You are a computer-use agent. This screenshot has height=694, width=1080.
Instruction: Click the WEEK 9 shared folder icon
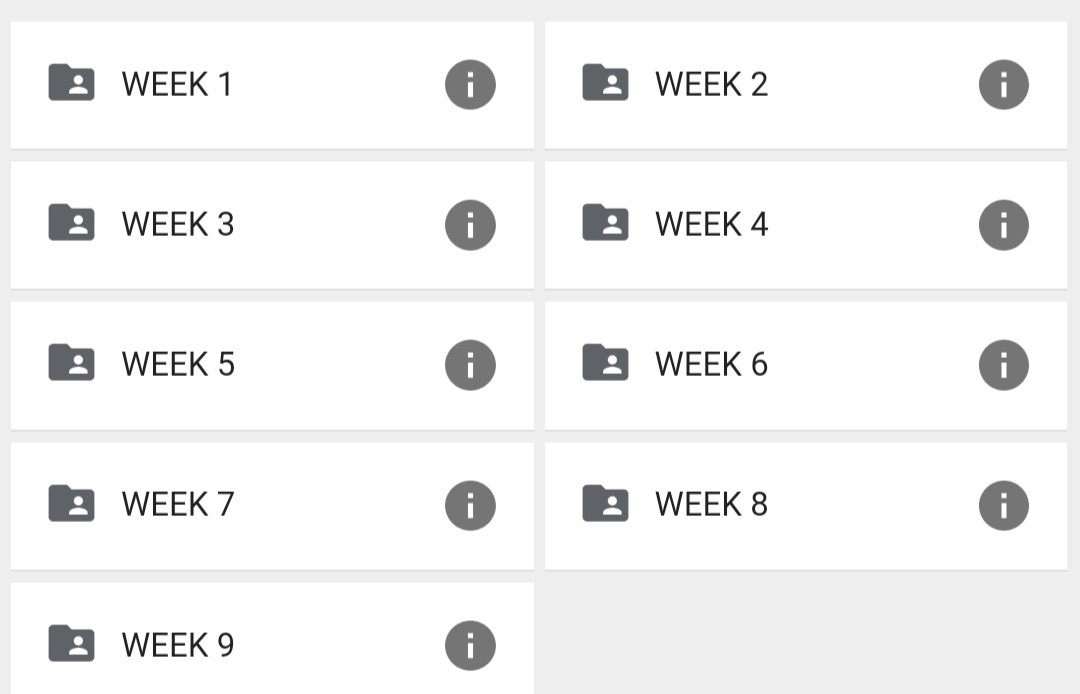pyautogui.click(x=71, y=643)
